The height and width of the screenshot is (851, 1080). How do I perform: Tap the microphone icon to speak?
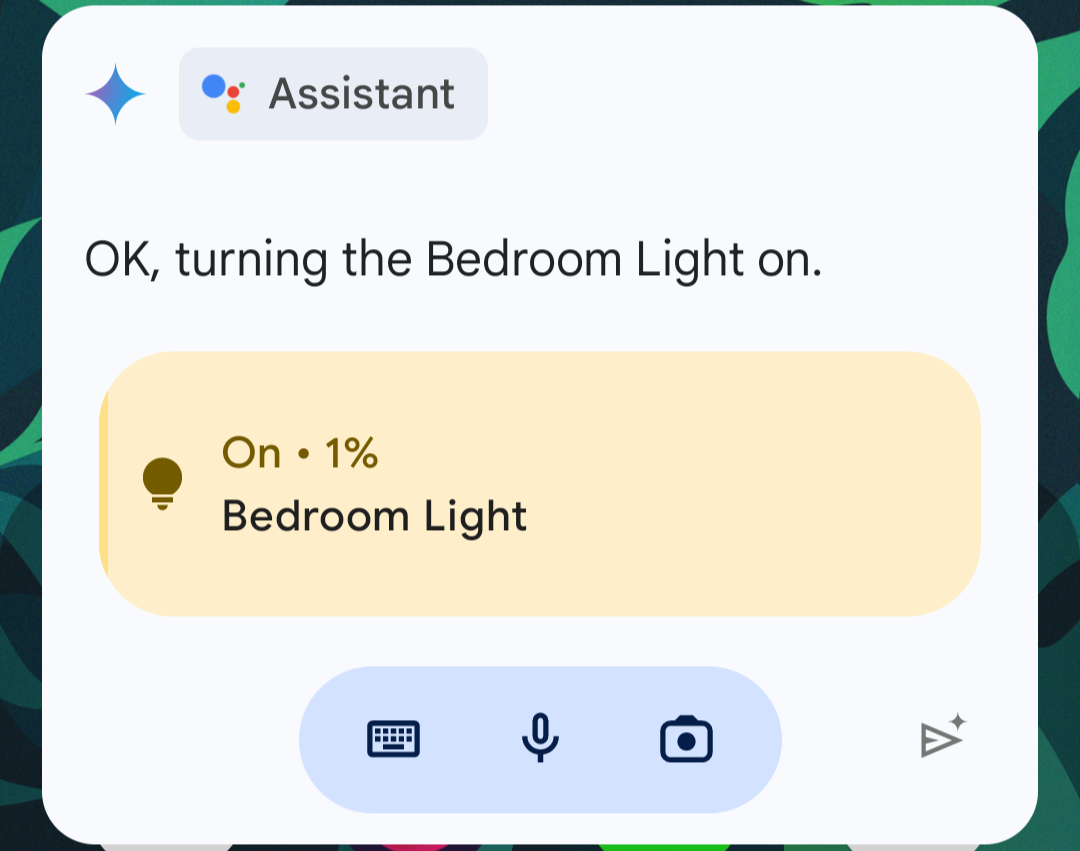point(540,740)
